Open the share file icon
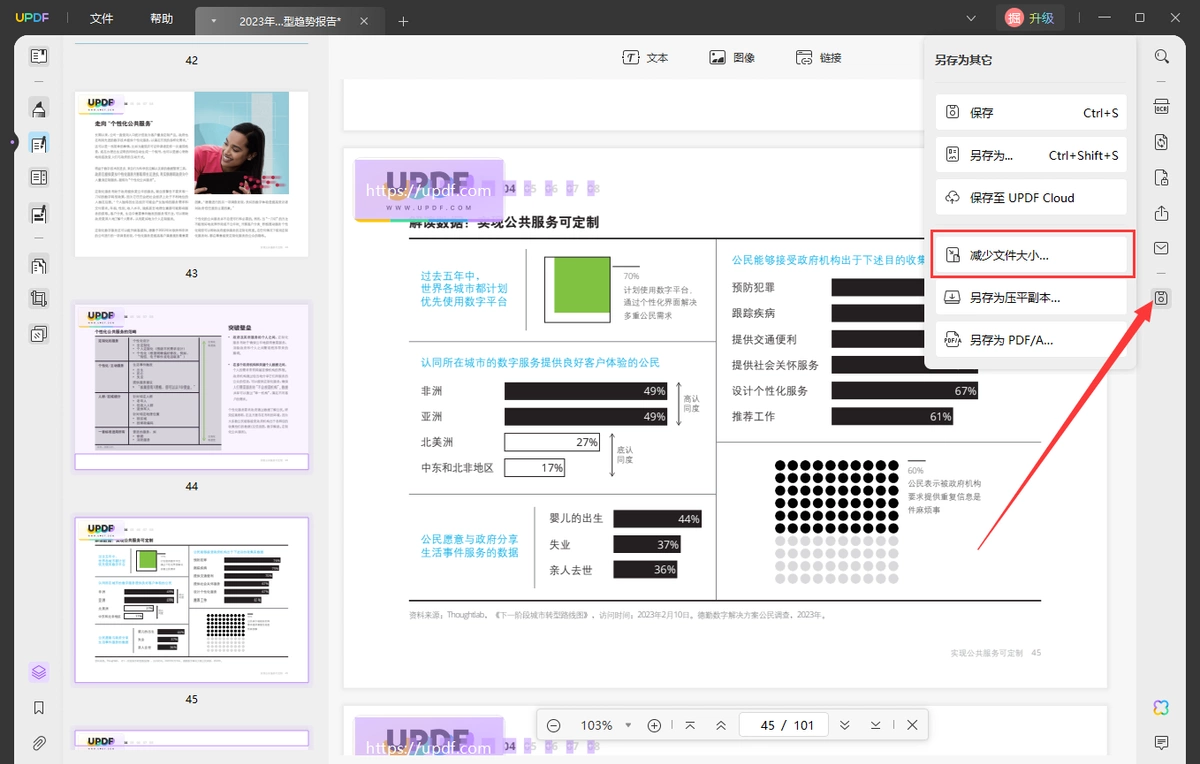 point(1161,213)
